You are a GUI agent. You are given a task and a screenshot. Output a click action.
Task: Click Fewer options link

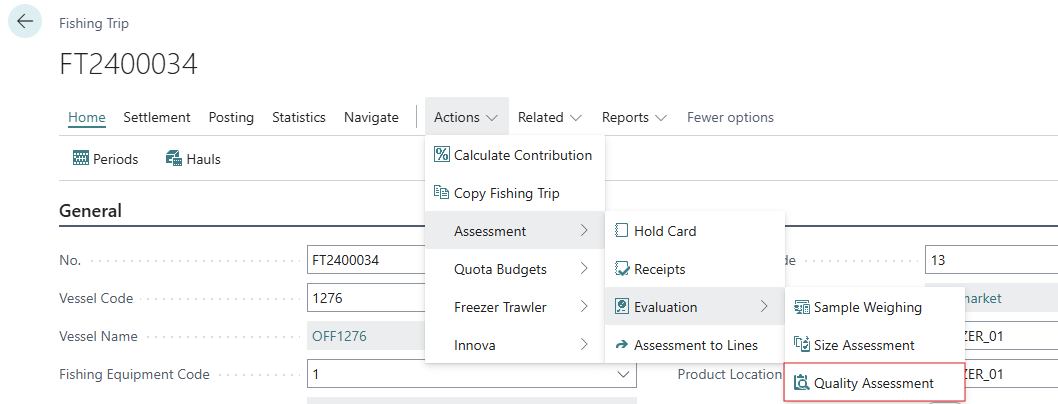tap(730, 117)
